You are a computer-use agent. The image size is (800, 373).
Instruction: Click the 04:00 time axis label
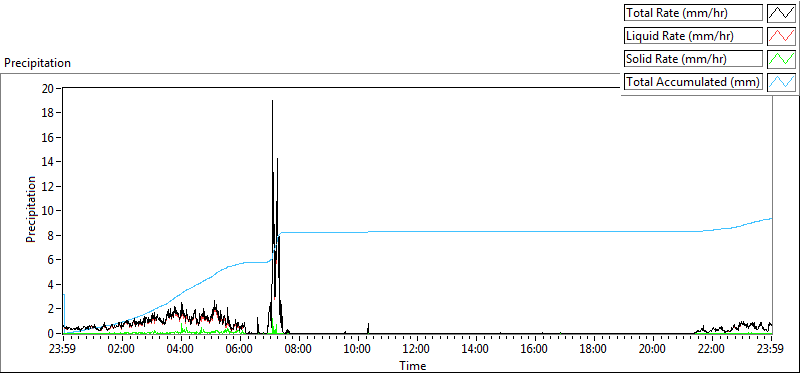point(181,350)
